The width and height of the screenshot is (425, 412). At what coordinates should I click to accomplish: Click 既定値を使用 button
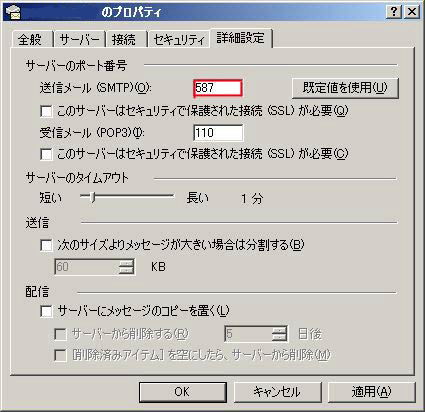pos(345,88)
